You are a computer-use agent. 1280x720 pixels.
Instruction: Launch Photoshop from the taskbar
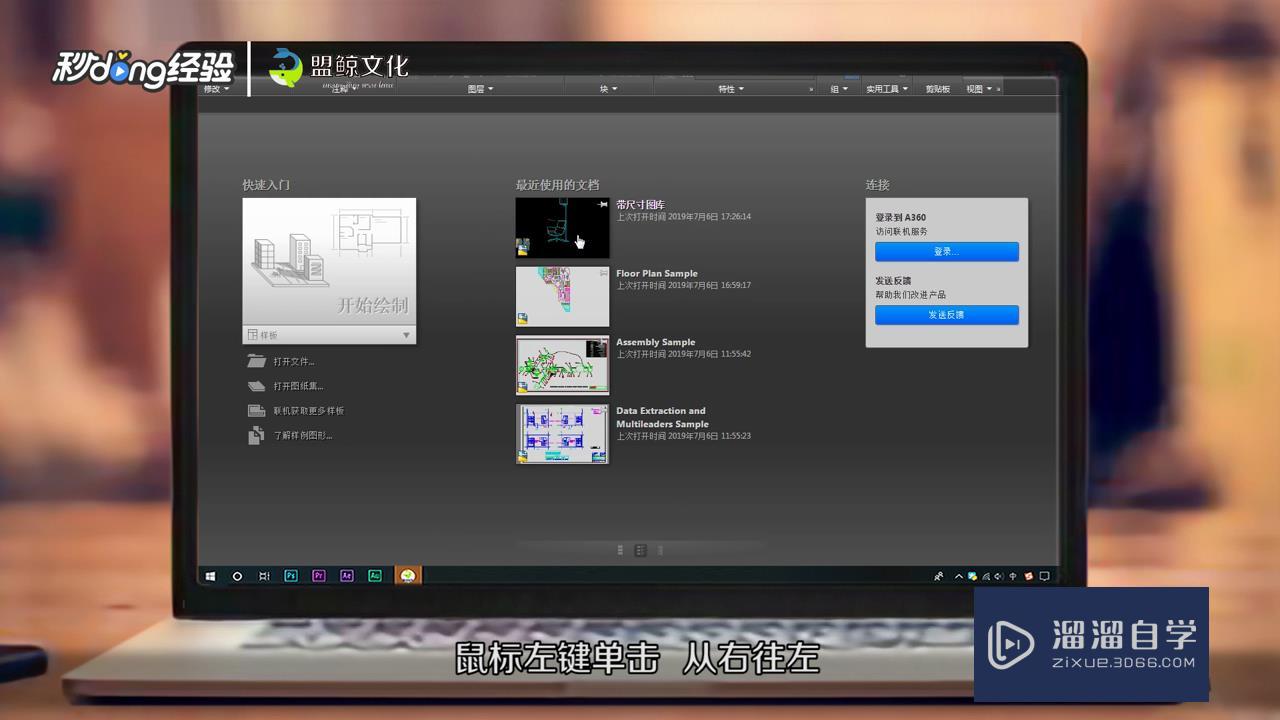click(x=291, y=576)
